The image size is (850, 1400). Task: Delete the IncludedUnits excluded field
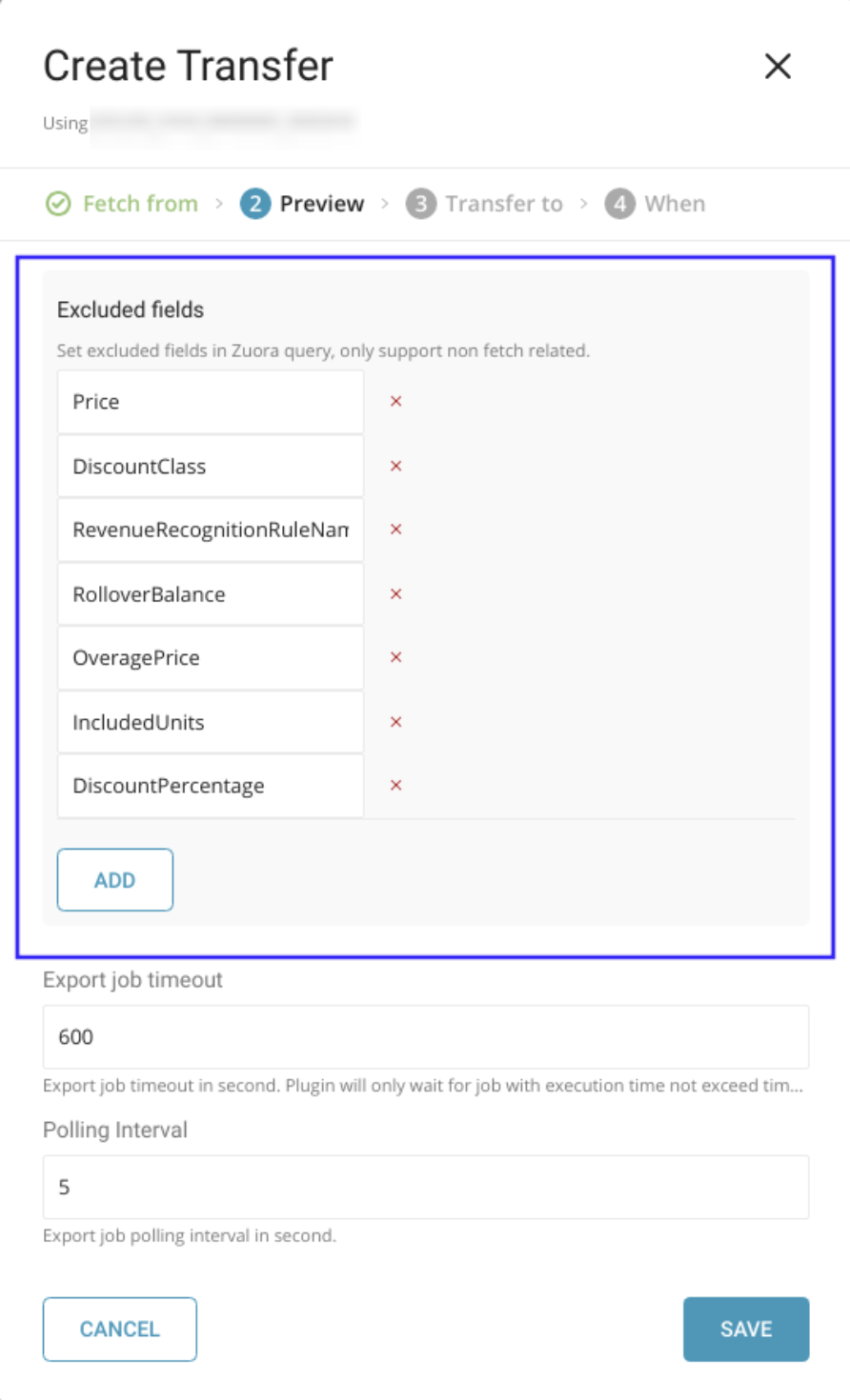point(395,722)
